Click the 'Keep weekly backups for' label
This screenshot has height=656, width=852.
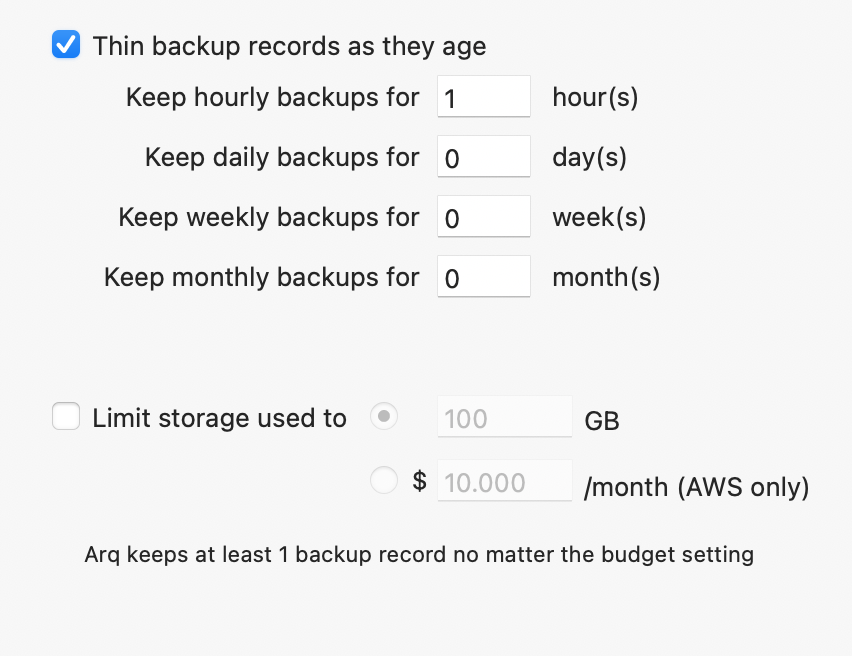269,217
